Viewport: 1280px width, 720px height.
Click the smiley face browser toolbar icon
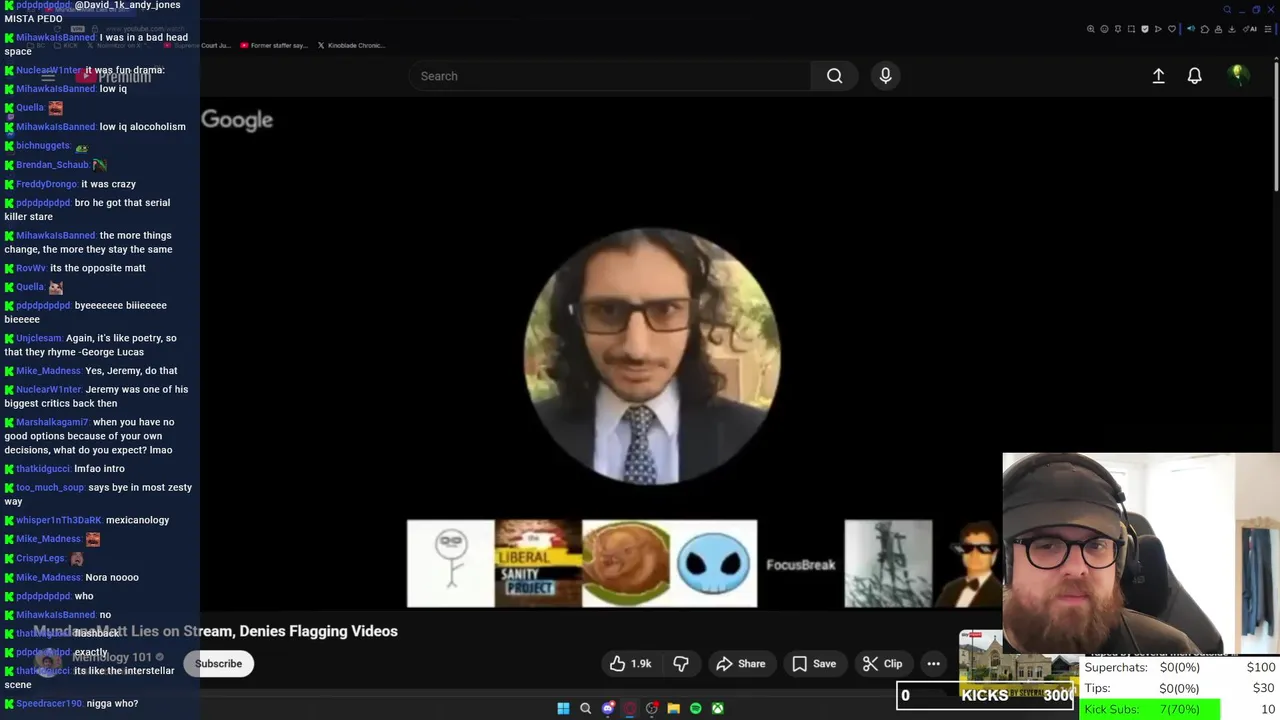click(1104, 29)
